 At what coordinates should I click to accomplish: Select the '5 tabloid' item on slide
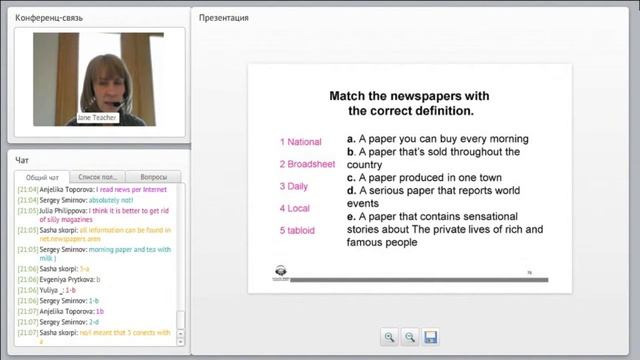(297, 230)
